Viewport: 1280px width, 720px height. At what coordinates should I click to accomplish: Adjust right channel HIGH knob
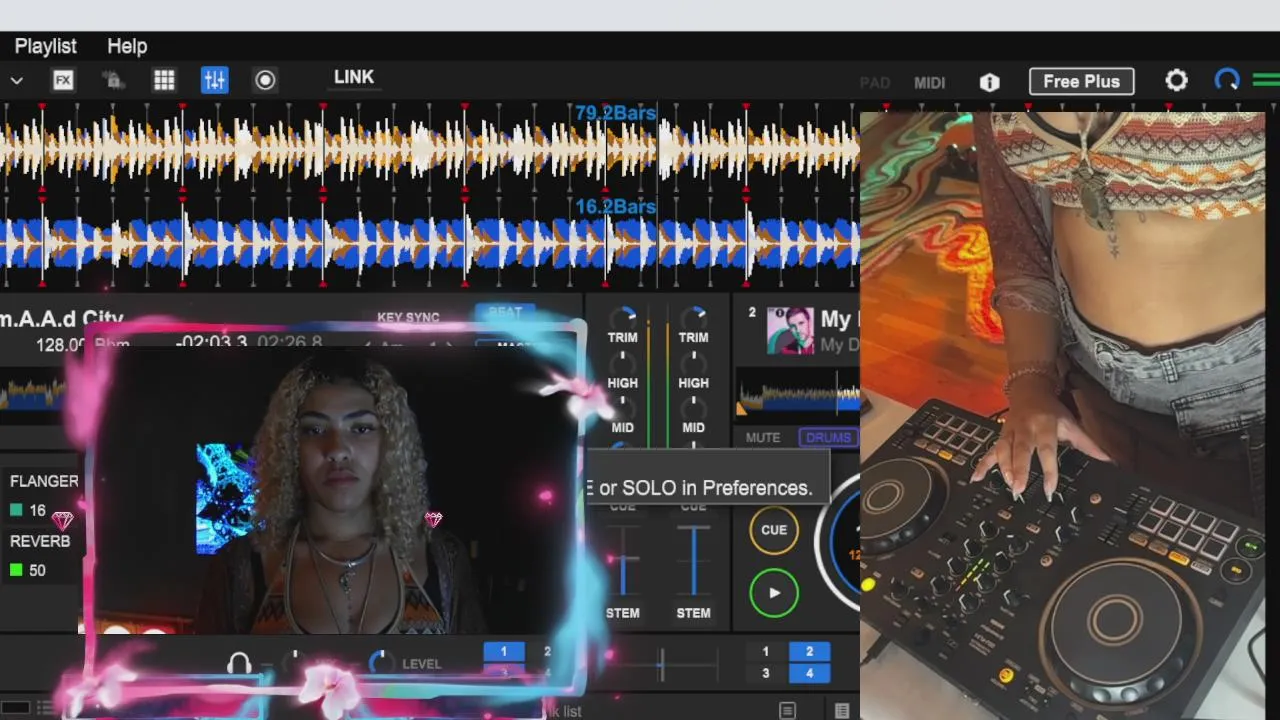coord(693,362)
